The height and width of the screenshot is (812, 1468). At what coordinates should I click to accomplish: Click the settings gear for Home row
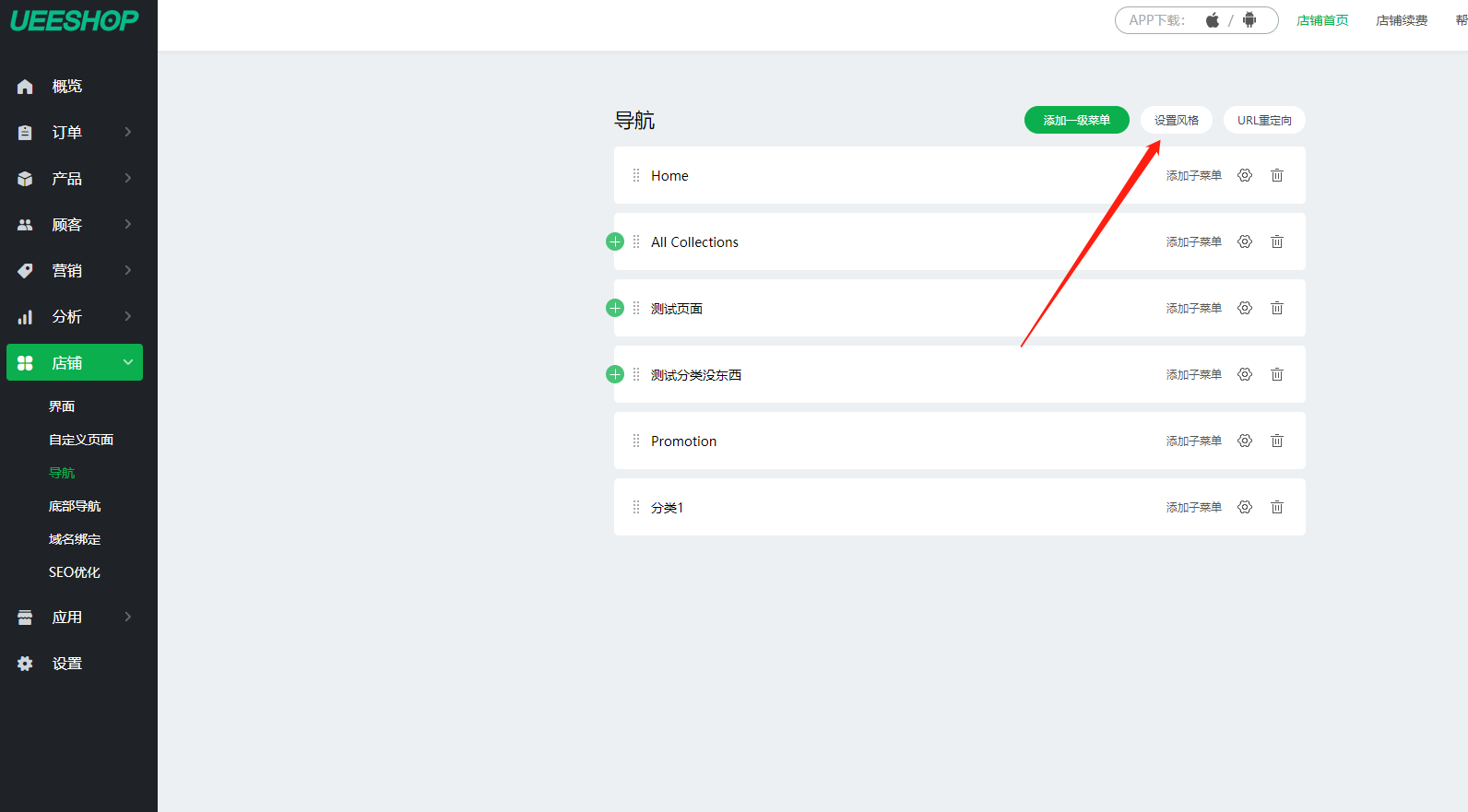(1245, 175)
